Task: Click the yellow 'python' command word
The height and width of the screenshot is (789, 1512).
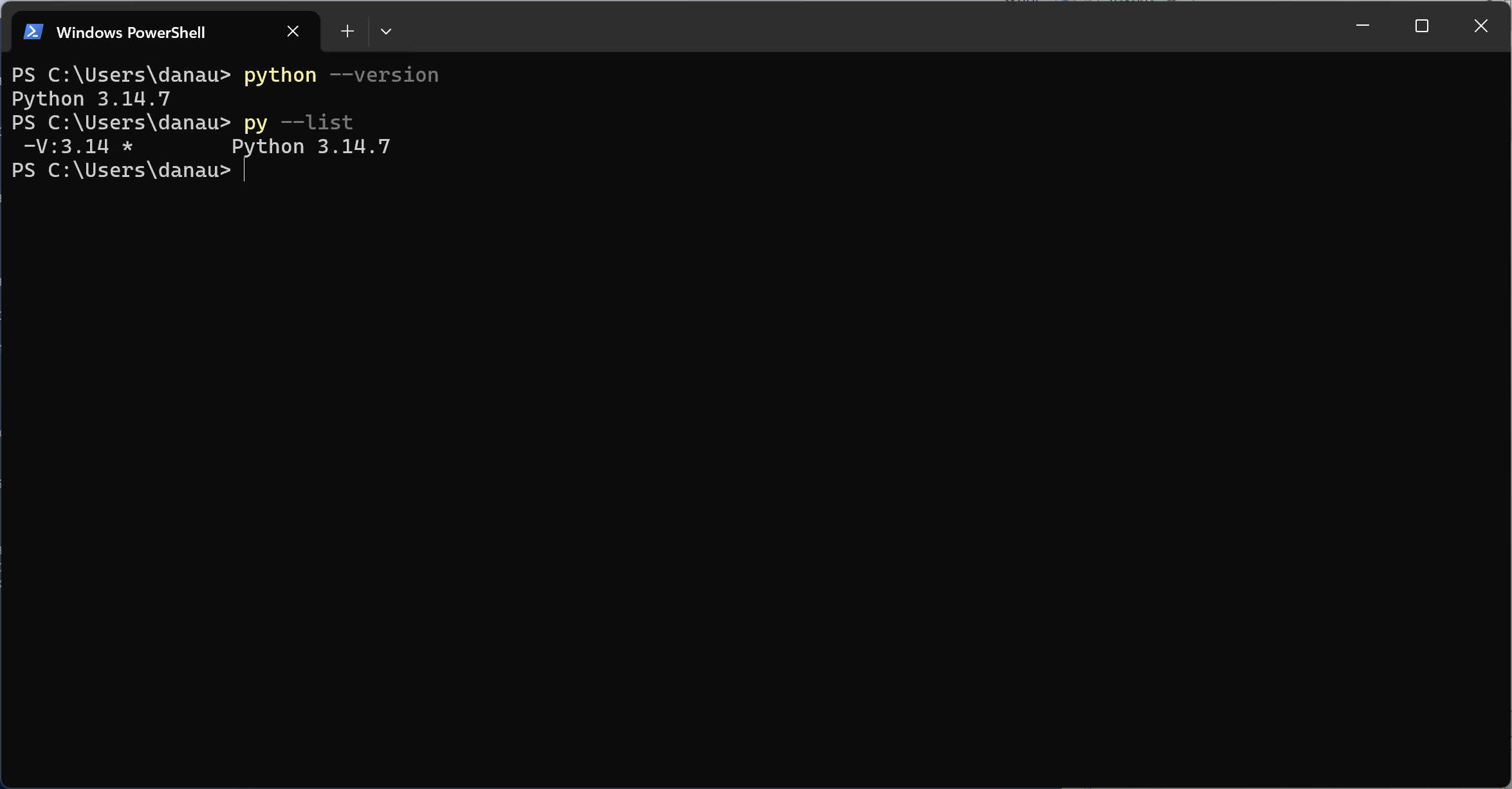Action: coord(280,75)
